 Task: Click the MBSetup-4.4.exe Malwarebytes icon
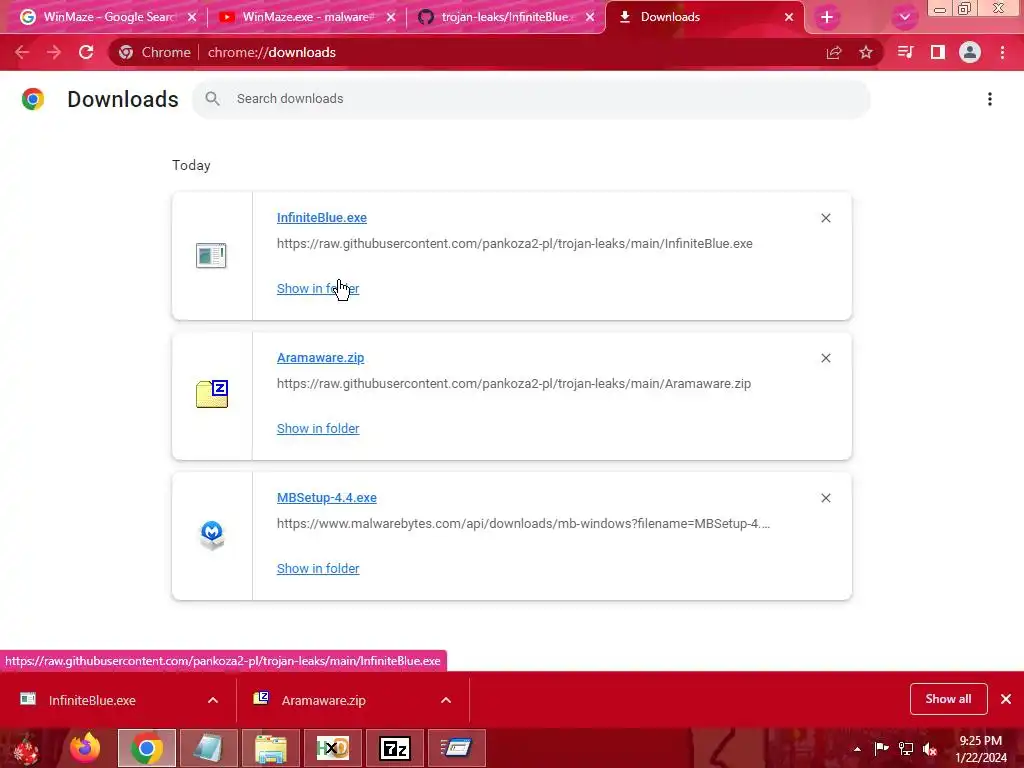coord(212,535)
